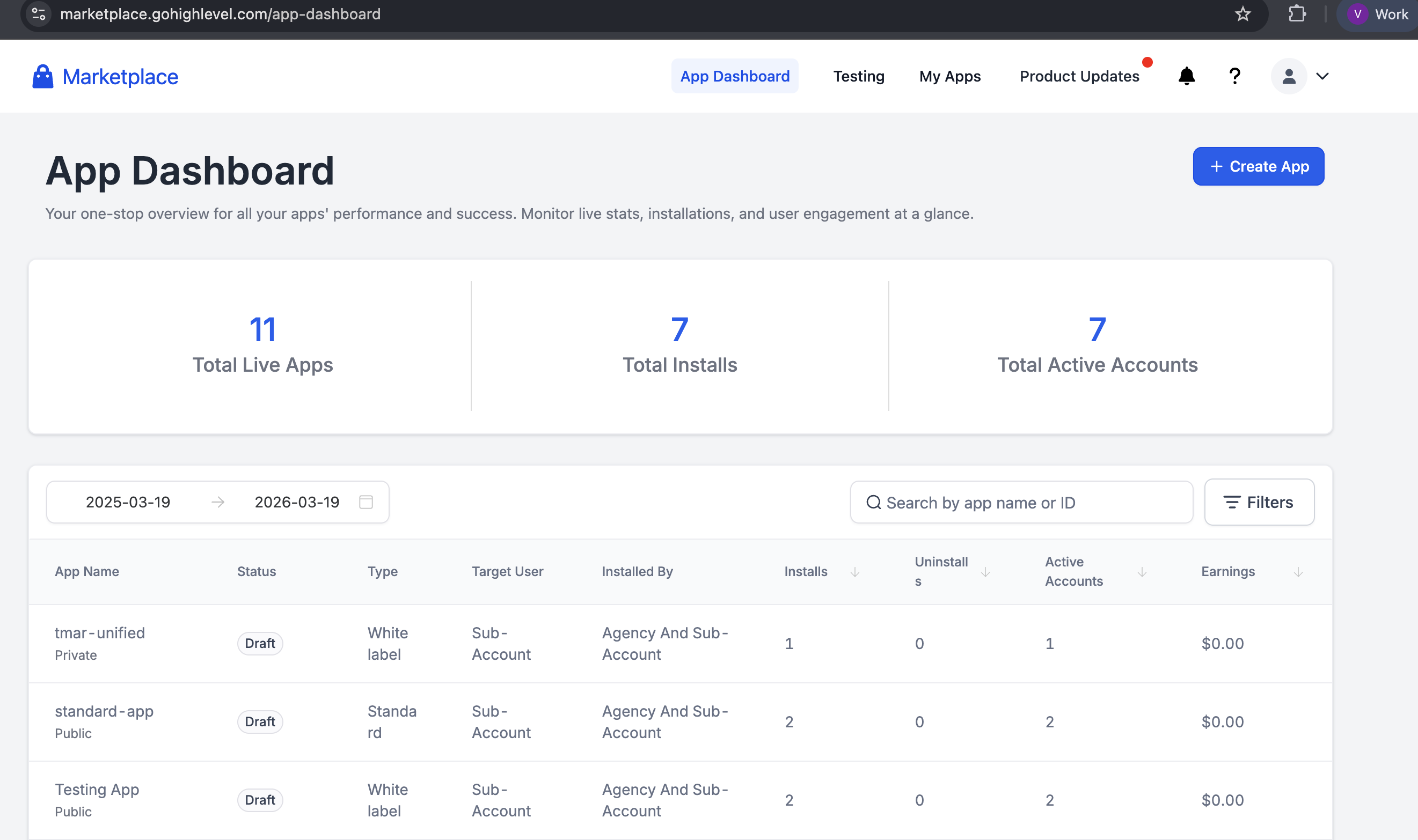Image resolution: width=1418 pixels, height=840 pixels.
Task: Click the user profile avatar icon
Action: 1289,76
